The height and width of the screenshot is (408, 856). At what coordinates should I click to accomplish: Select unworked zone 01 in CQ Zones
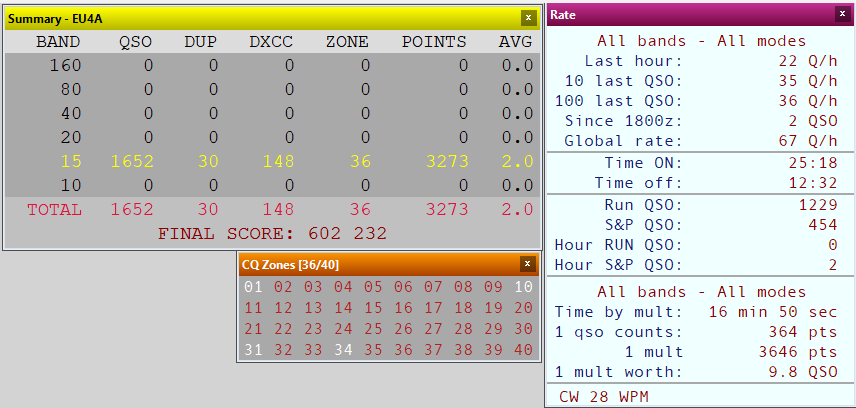tap(252, 287)
